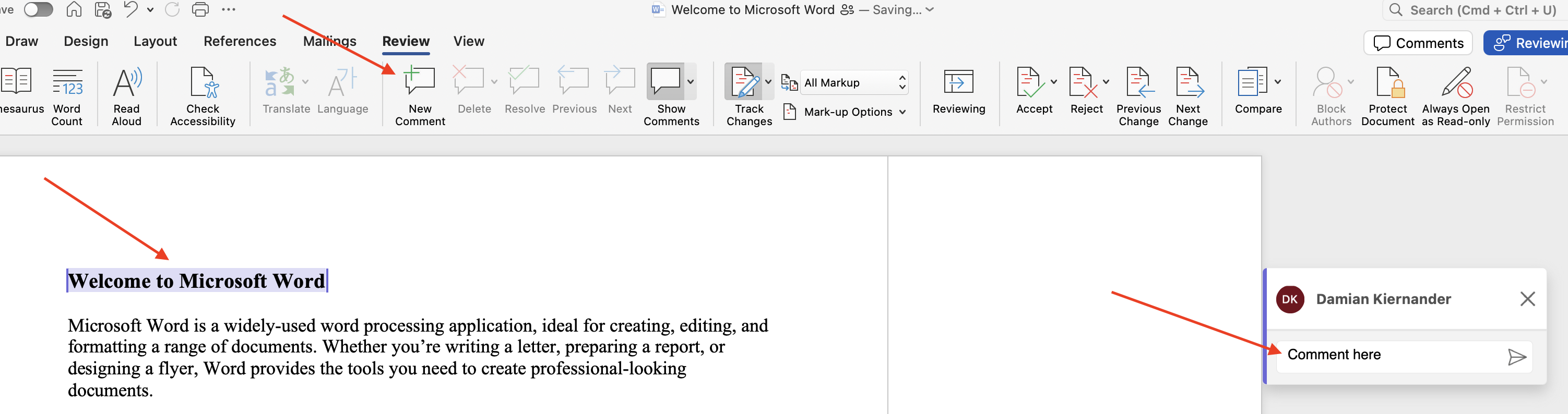Viewport: 1568px width, 414px height.
Task: Open Word Count
Action: [67, 96]
